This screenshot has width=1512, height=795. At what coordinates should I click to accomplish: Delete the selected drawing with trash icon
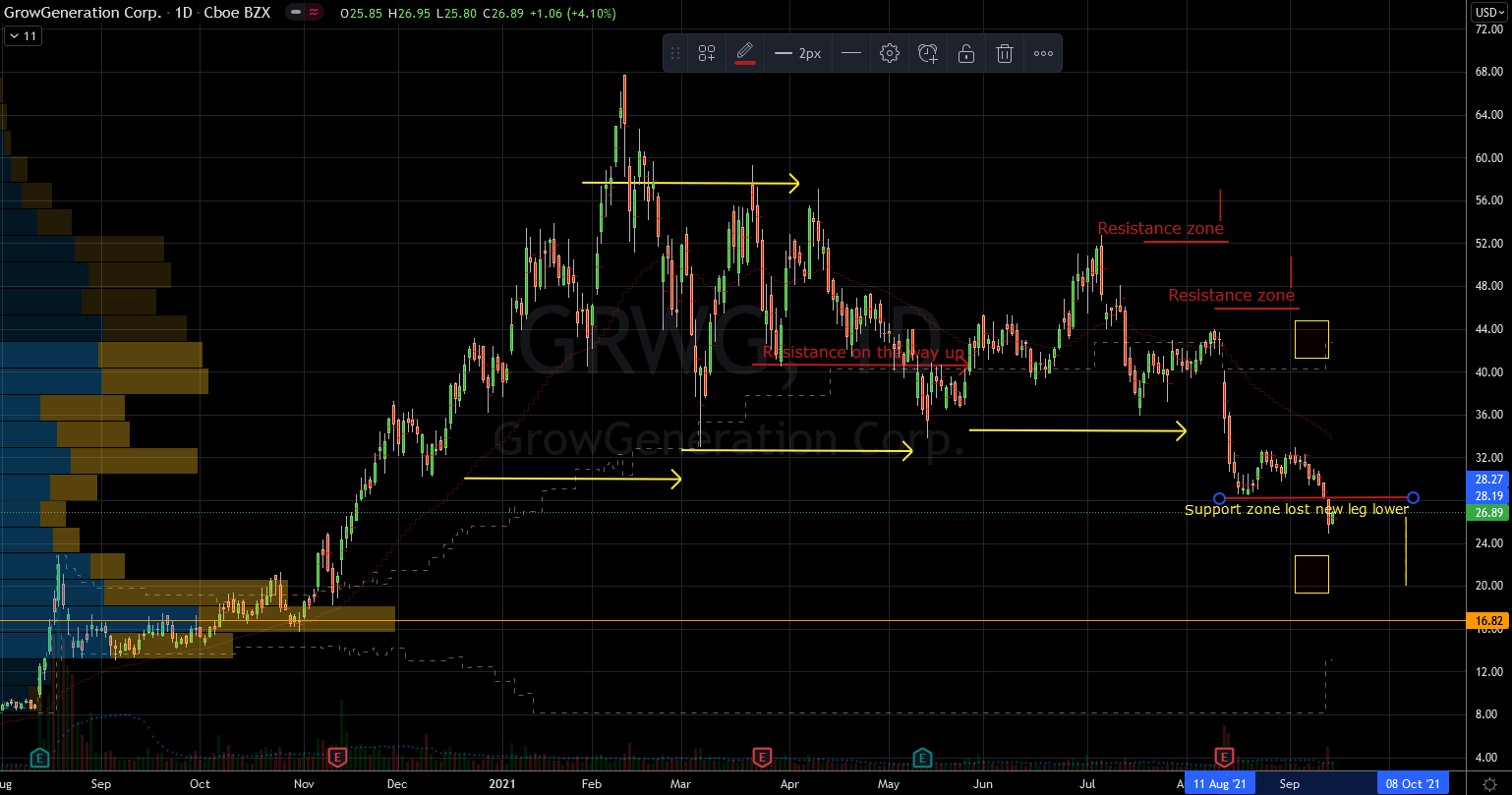point(1005,53)
